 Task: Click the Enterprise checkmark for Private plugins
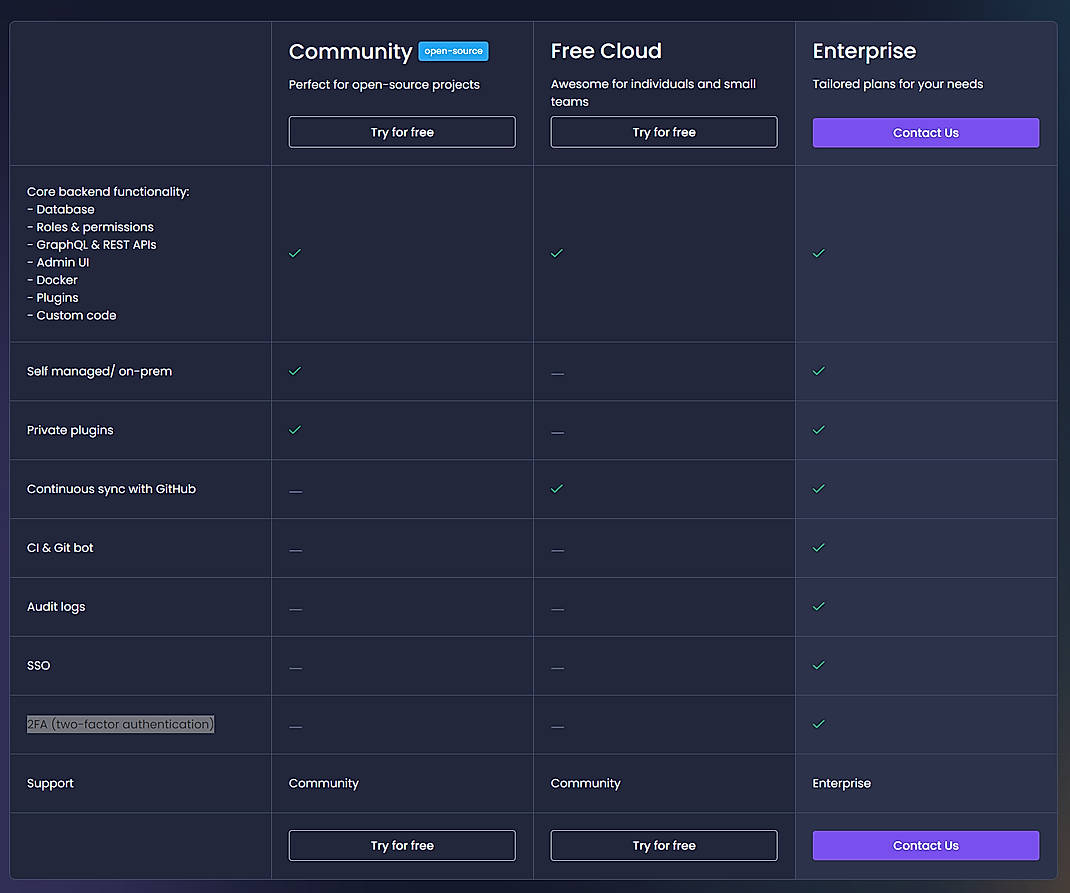(x=819, y=430)
